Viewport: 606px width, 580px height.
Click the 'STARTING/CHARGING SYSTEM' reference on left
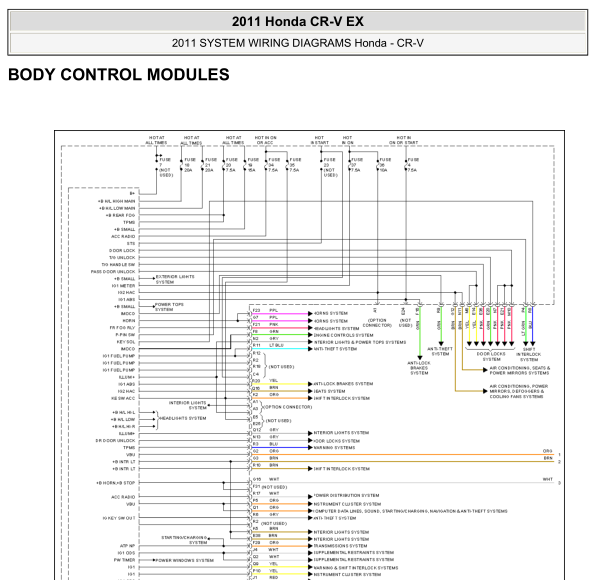click(x=184, y=540)
